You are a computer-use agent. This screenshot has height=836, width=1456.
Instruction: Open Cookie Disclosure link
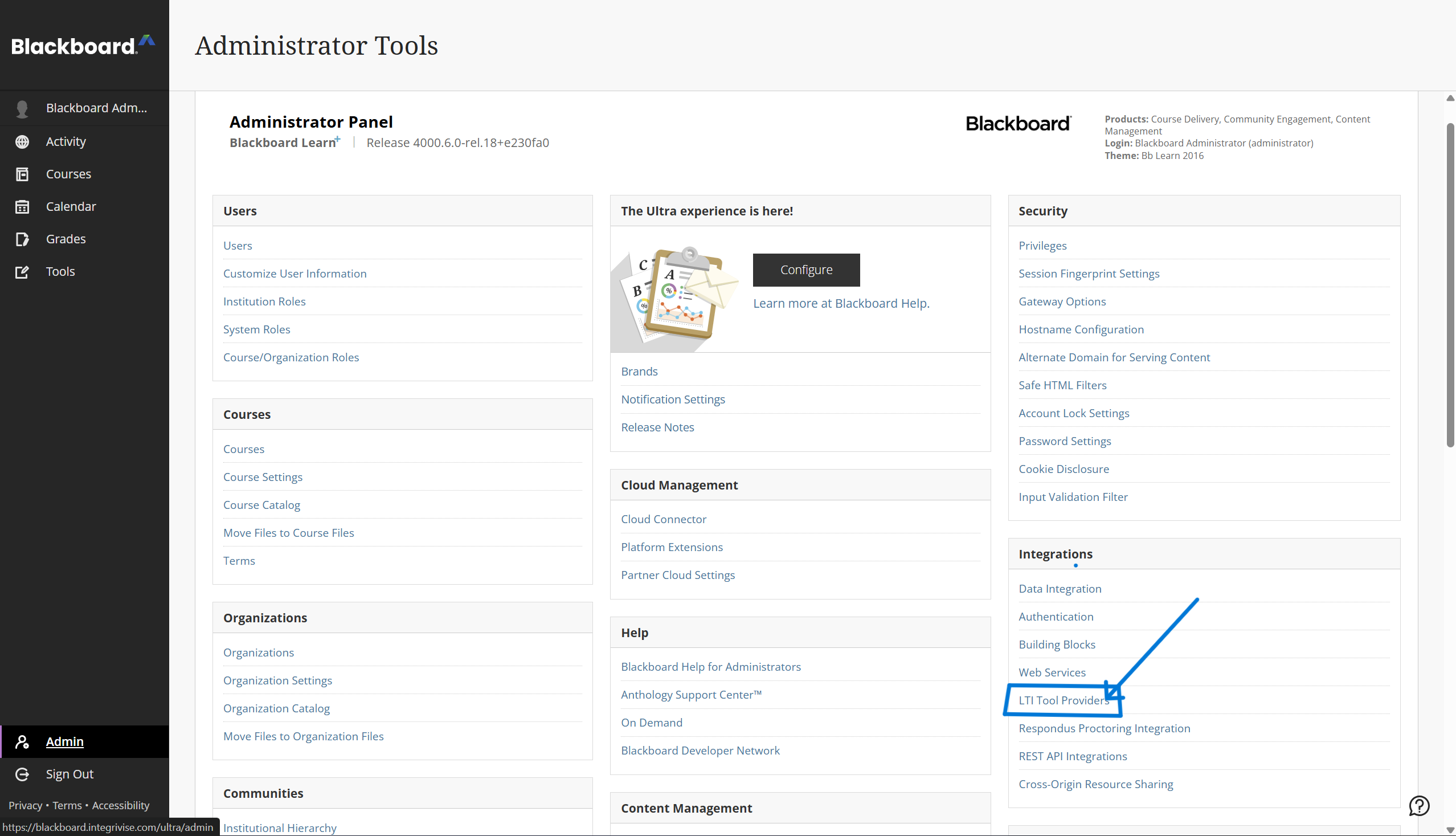pyautogui.click(x=1064, y=469)
